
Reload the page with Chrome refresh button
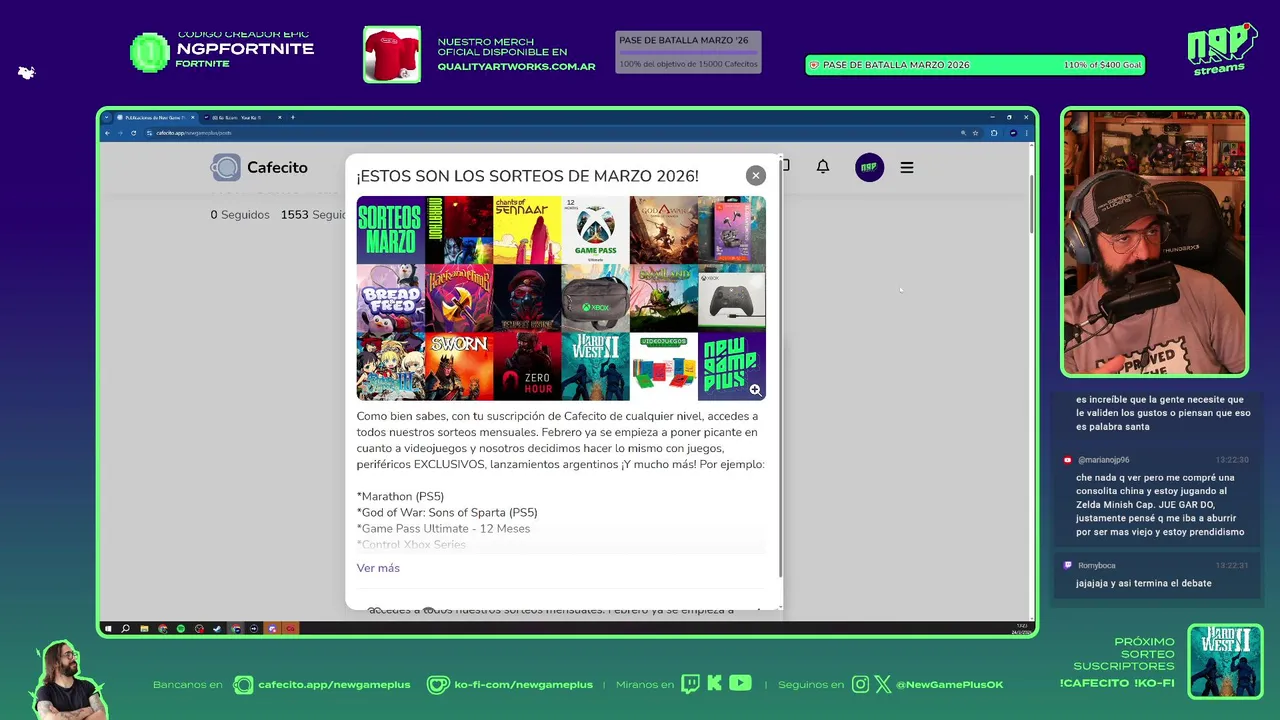(x=133, y=133)
